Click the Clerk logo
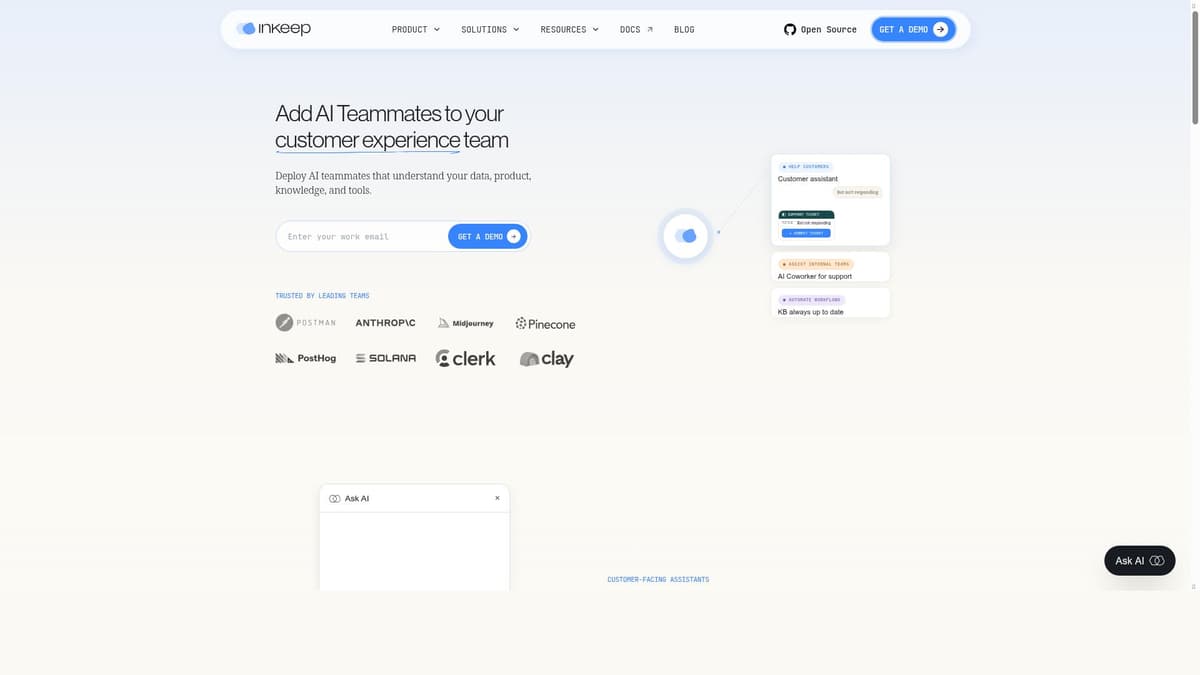The width and height of the screenshot is (1200, 675). click(465, 358)
